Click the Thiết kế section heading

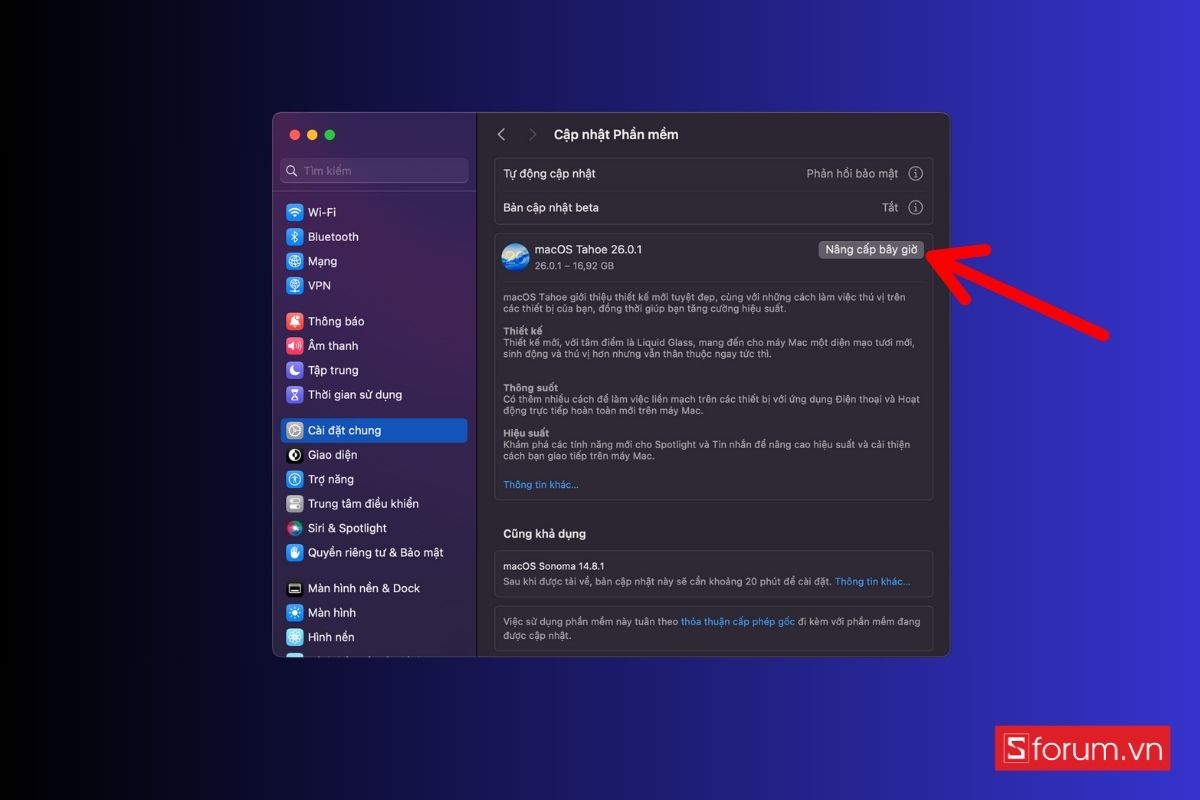pos(523,331)
